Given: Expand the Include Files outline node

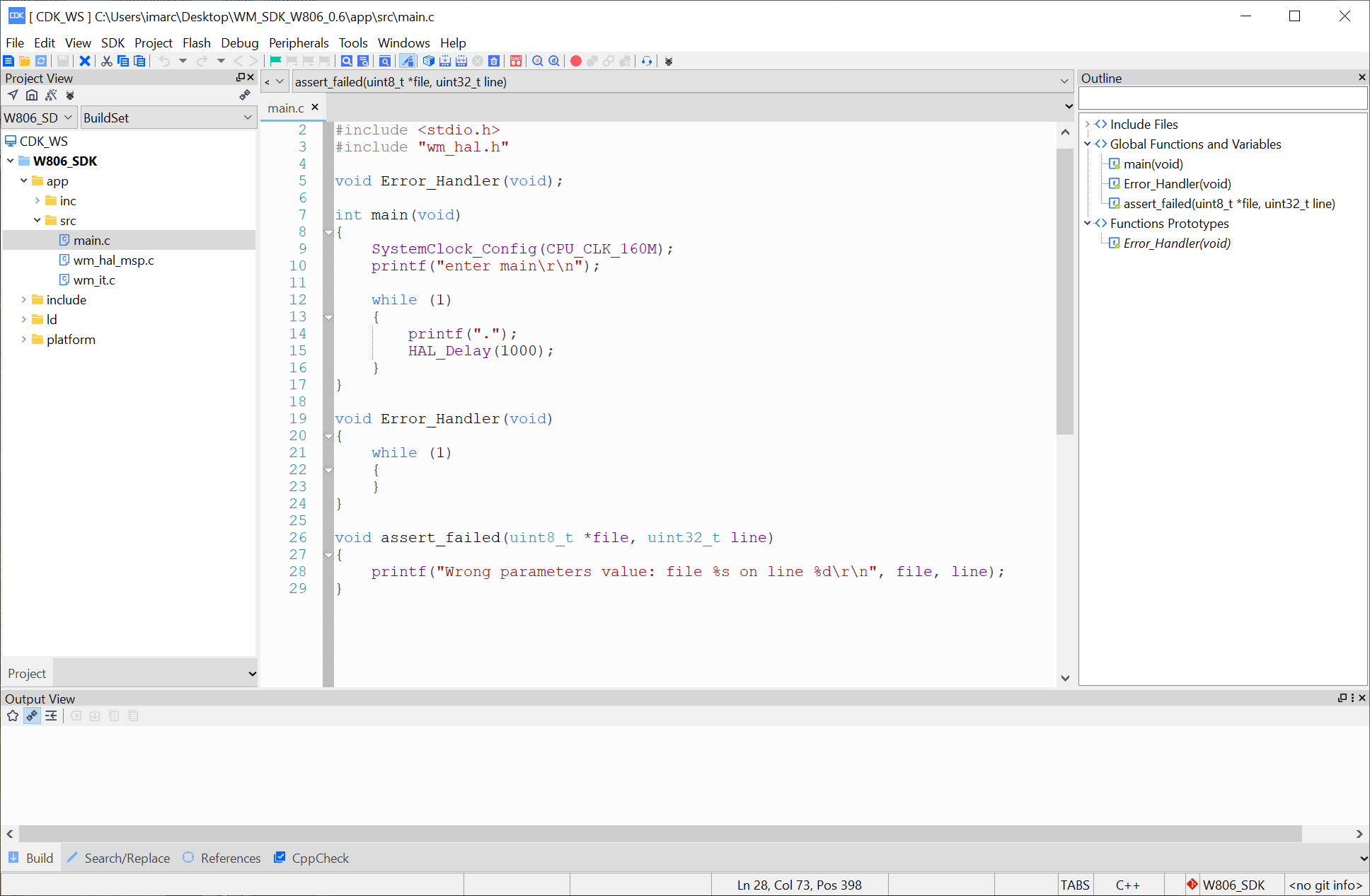Looking at the screenshot, I should click(1088, 125).
